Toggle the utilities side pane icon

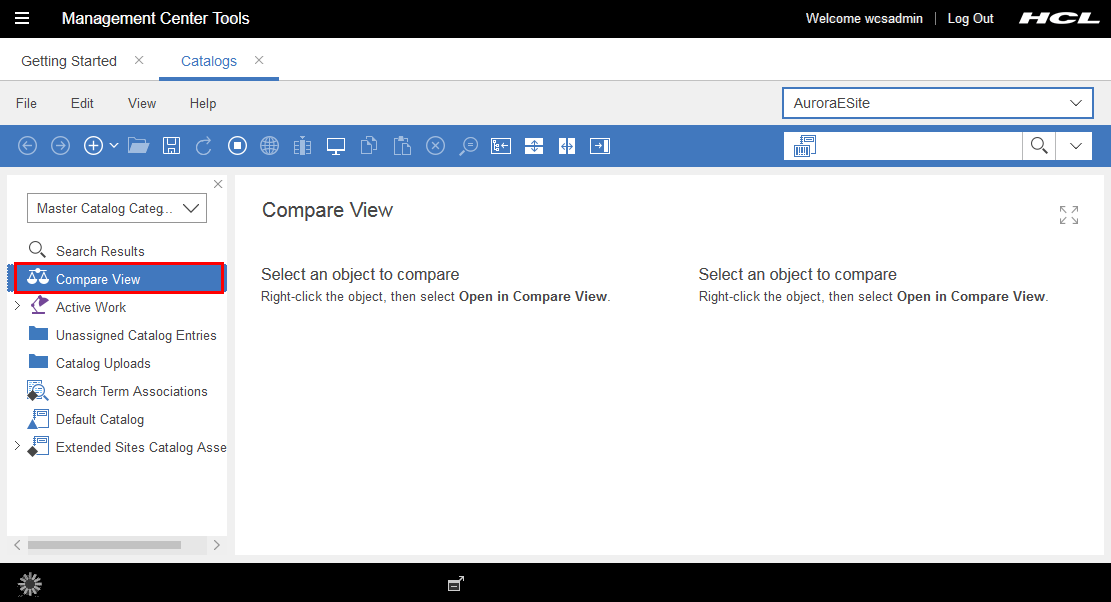click(600, 146)
